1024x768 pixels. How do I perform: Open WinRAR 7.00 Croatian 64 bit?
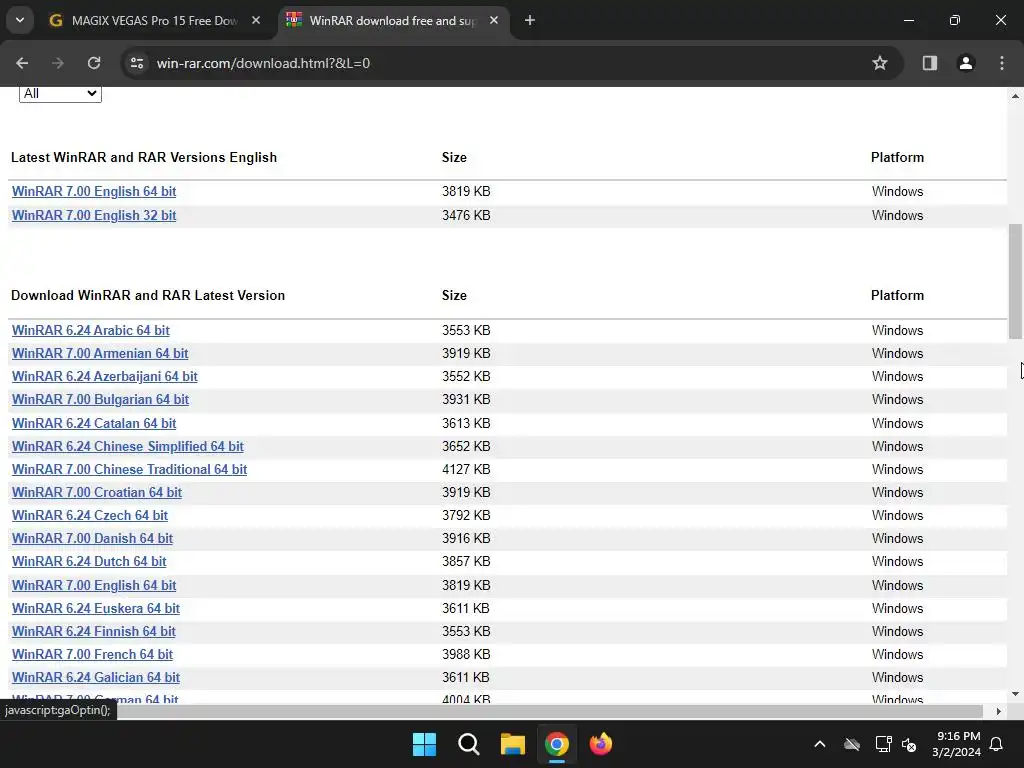(97, 492)
